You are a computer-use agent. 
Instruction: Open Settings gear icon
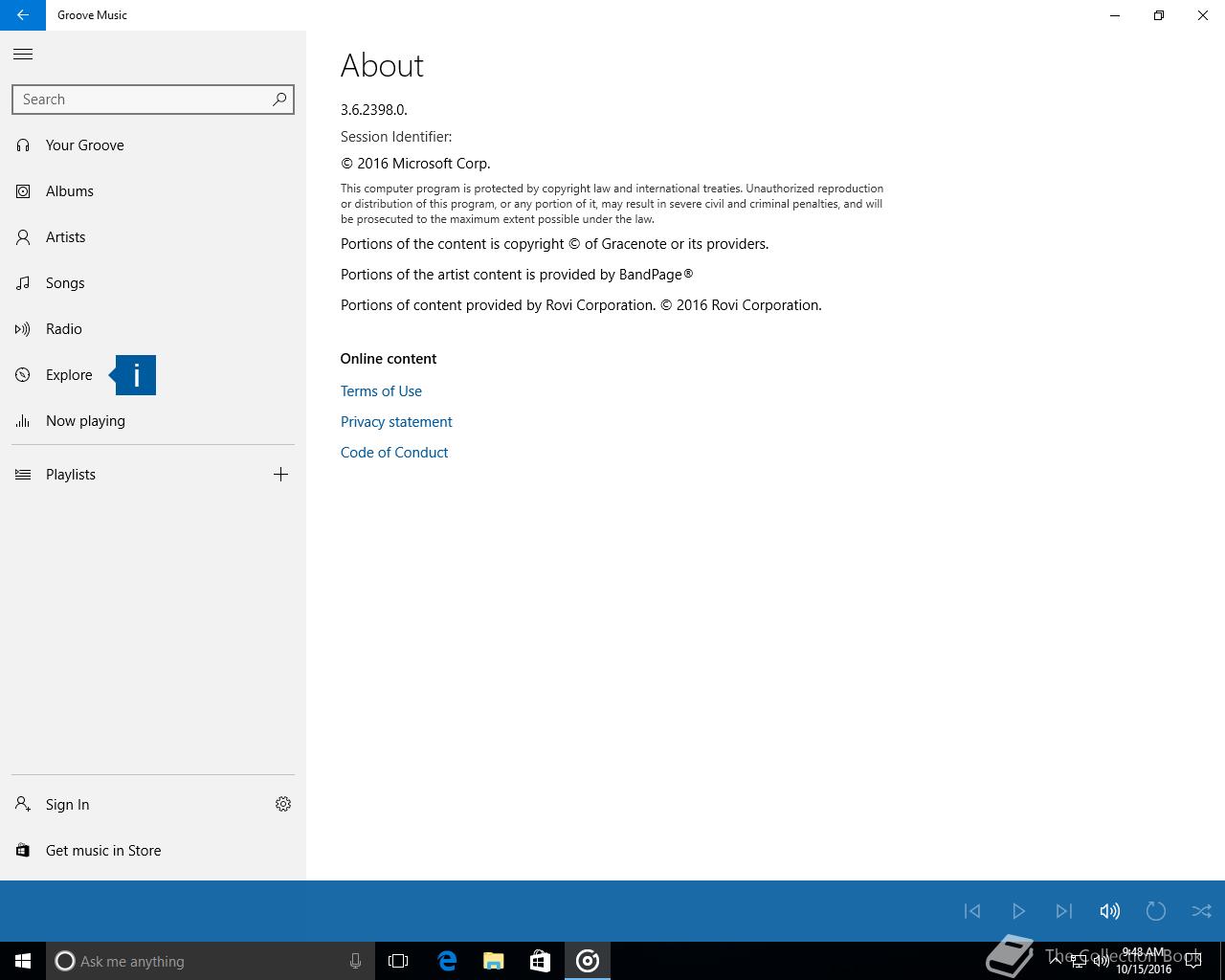[283, 805]
